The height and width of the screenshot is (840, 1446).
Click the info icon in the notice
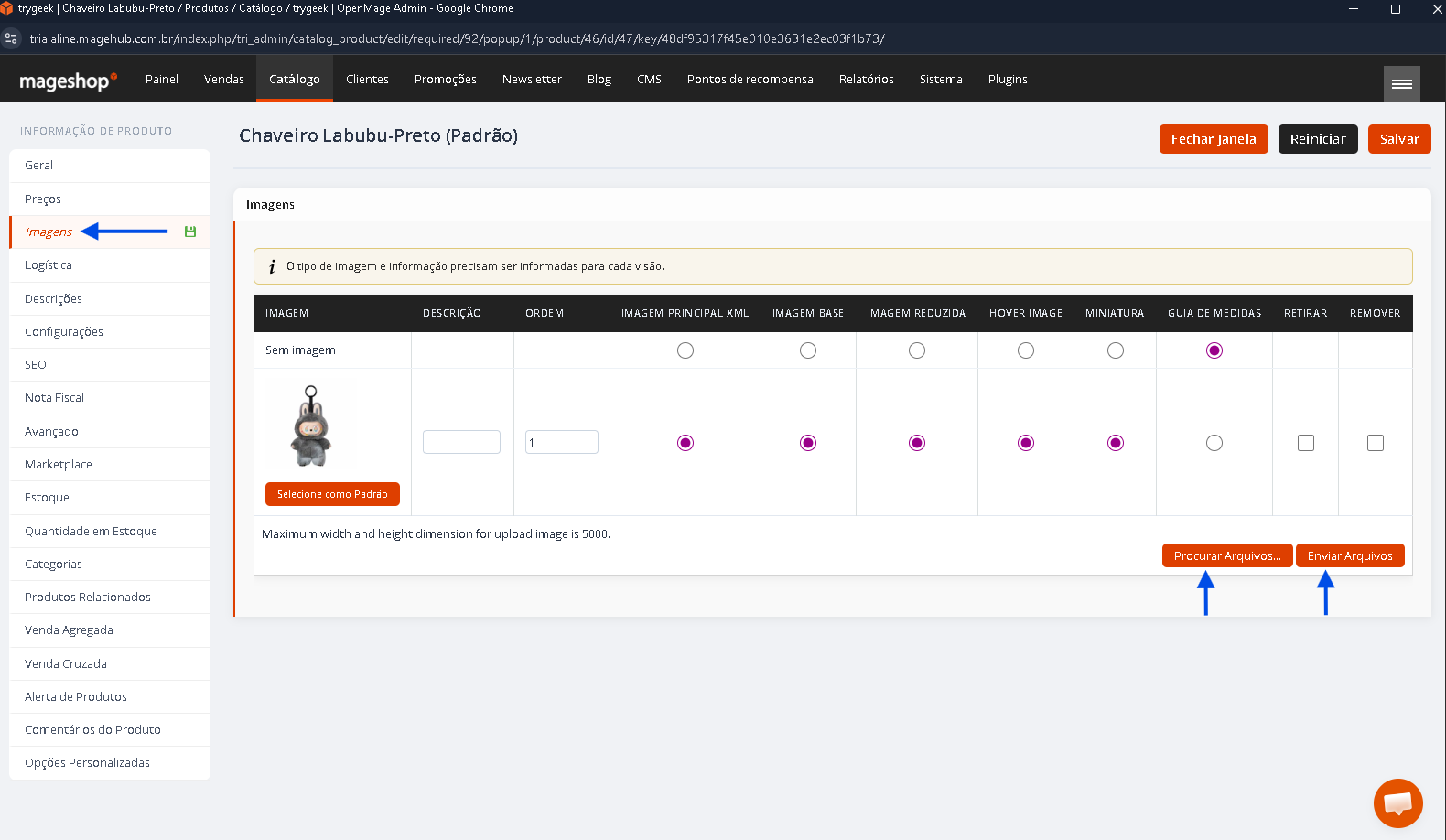pos(272,266)
